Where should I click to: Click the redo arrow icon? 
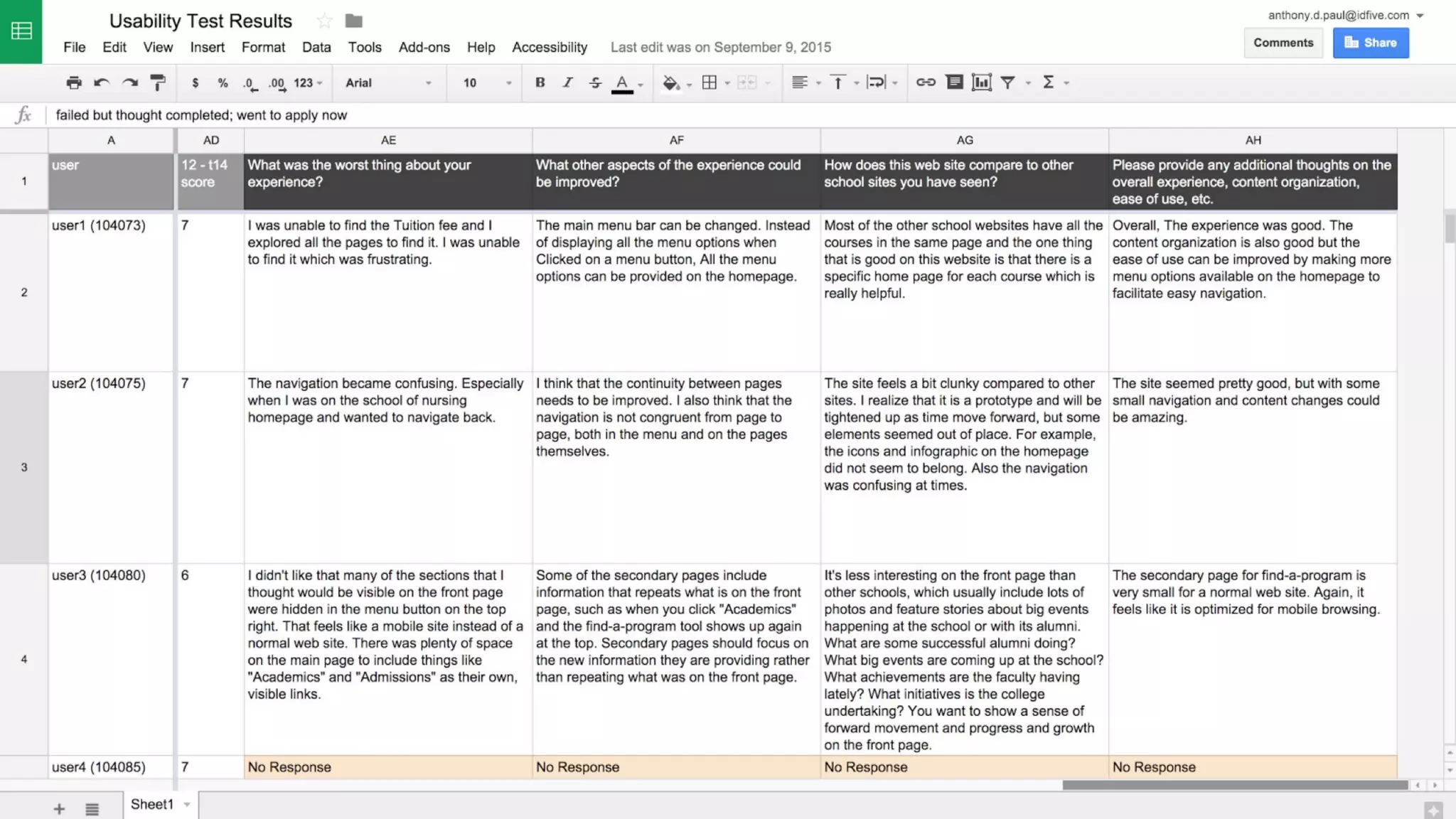[x=129, y=82]
